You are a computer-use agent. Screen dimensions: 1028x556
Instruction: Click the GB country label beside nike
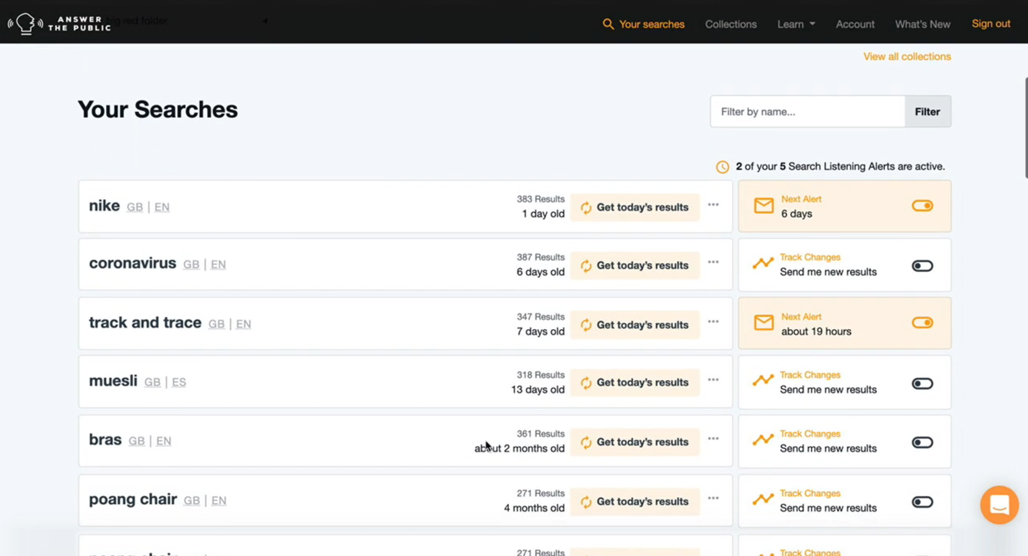pos(134,207)
